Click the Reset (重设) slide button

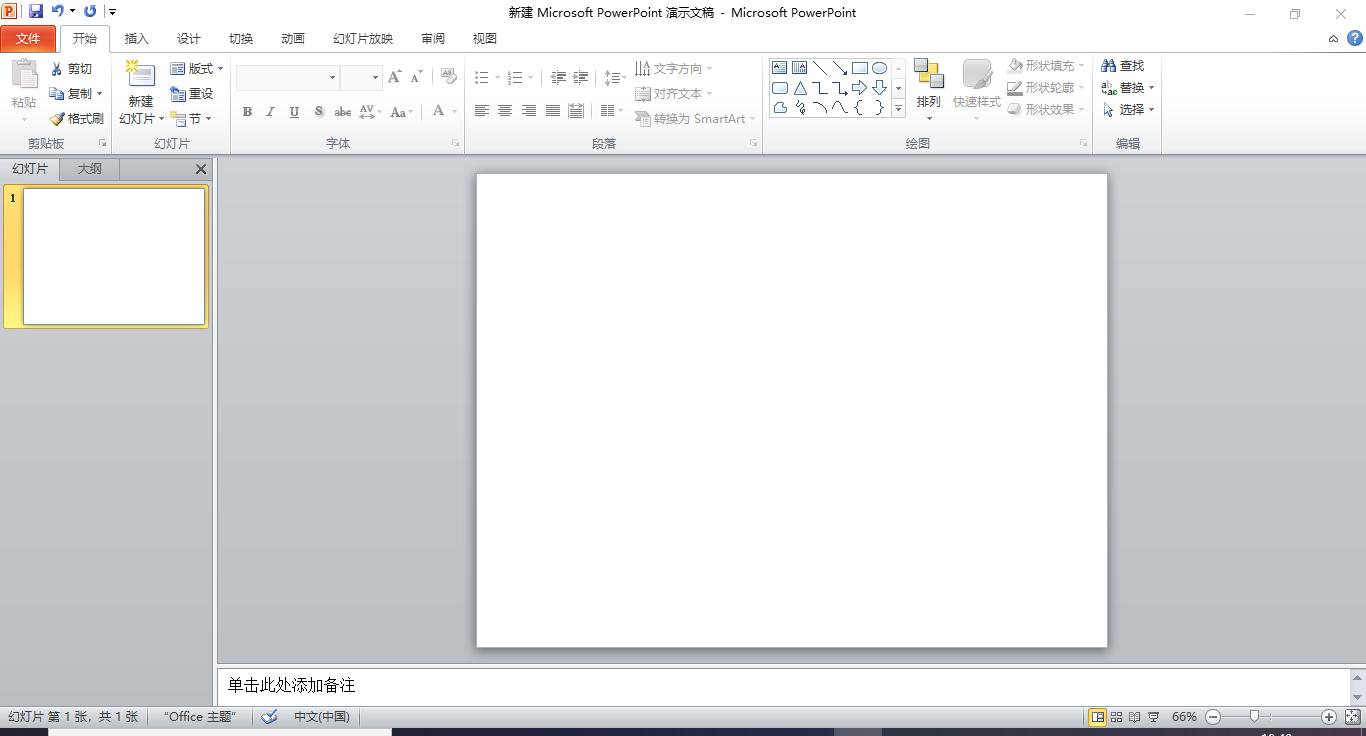pyautogui.click(x=192, y=94)
